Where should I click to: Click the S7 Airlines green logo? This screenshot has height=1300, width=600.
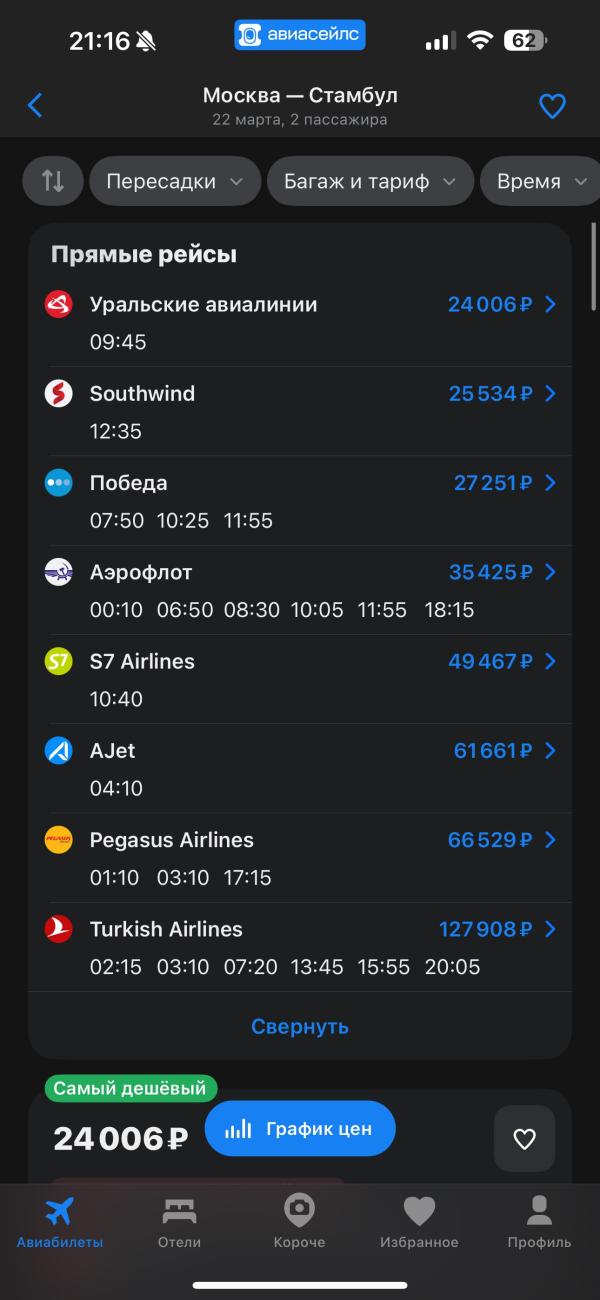[59, 661]
